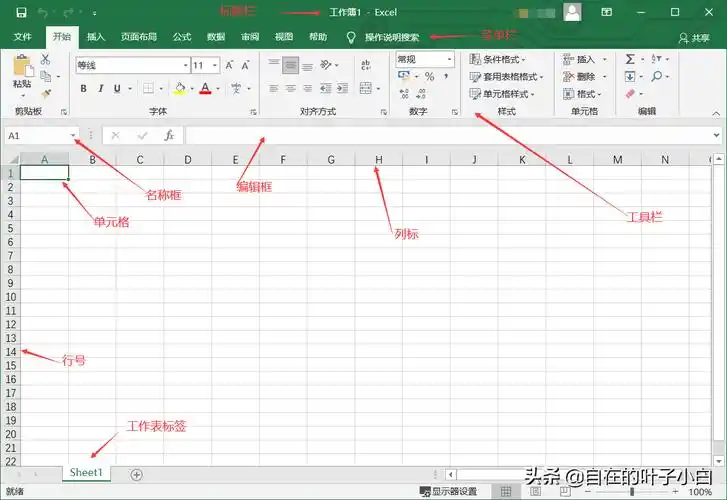Screen dimensions: 727x500
Task: Click Increase Decimal icon
Action: 404,94
